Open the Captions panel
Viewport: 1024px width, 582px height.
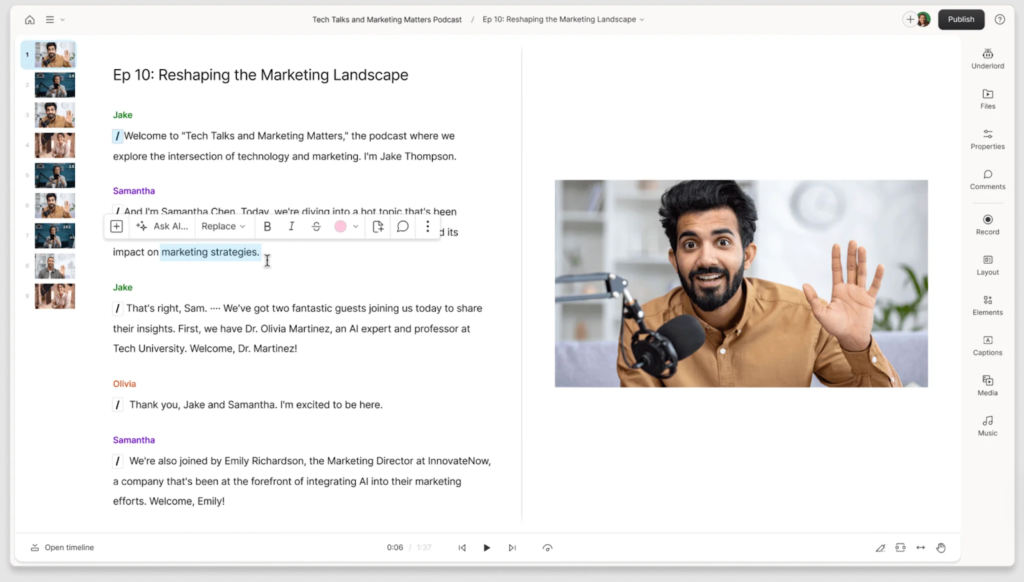coord(987,345)
